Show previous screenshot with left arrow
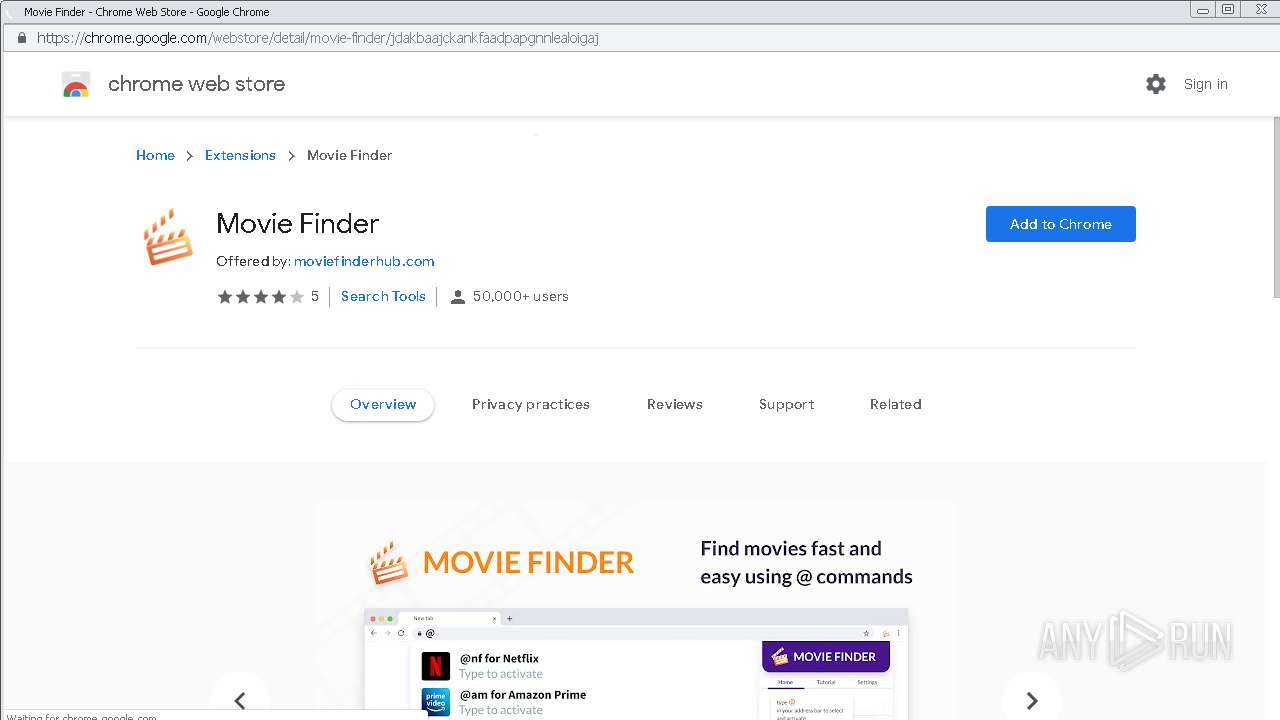This screenshot has width=1280, height=720. click(x=240, y=701)
